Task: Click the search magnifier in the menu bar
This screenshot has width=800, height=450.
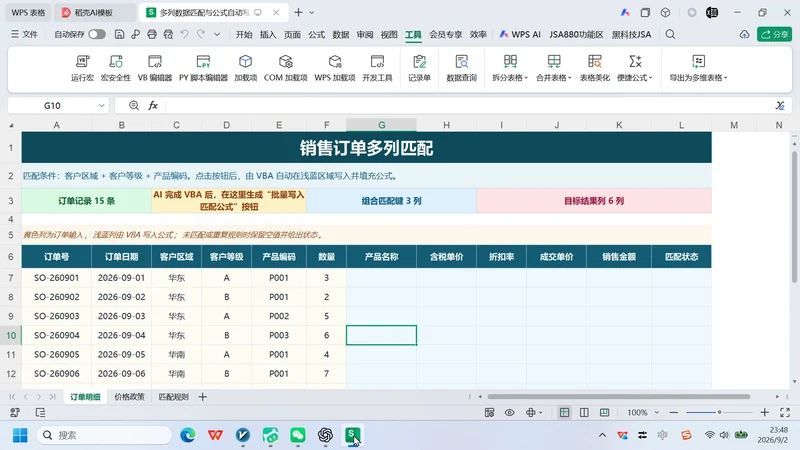Action: click(670, 34)
